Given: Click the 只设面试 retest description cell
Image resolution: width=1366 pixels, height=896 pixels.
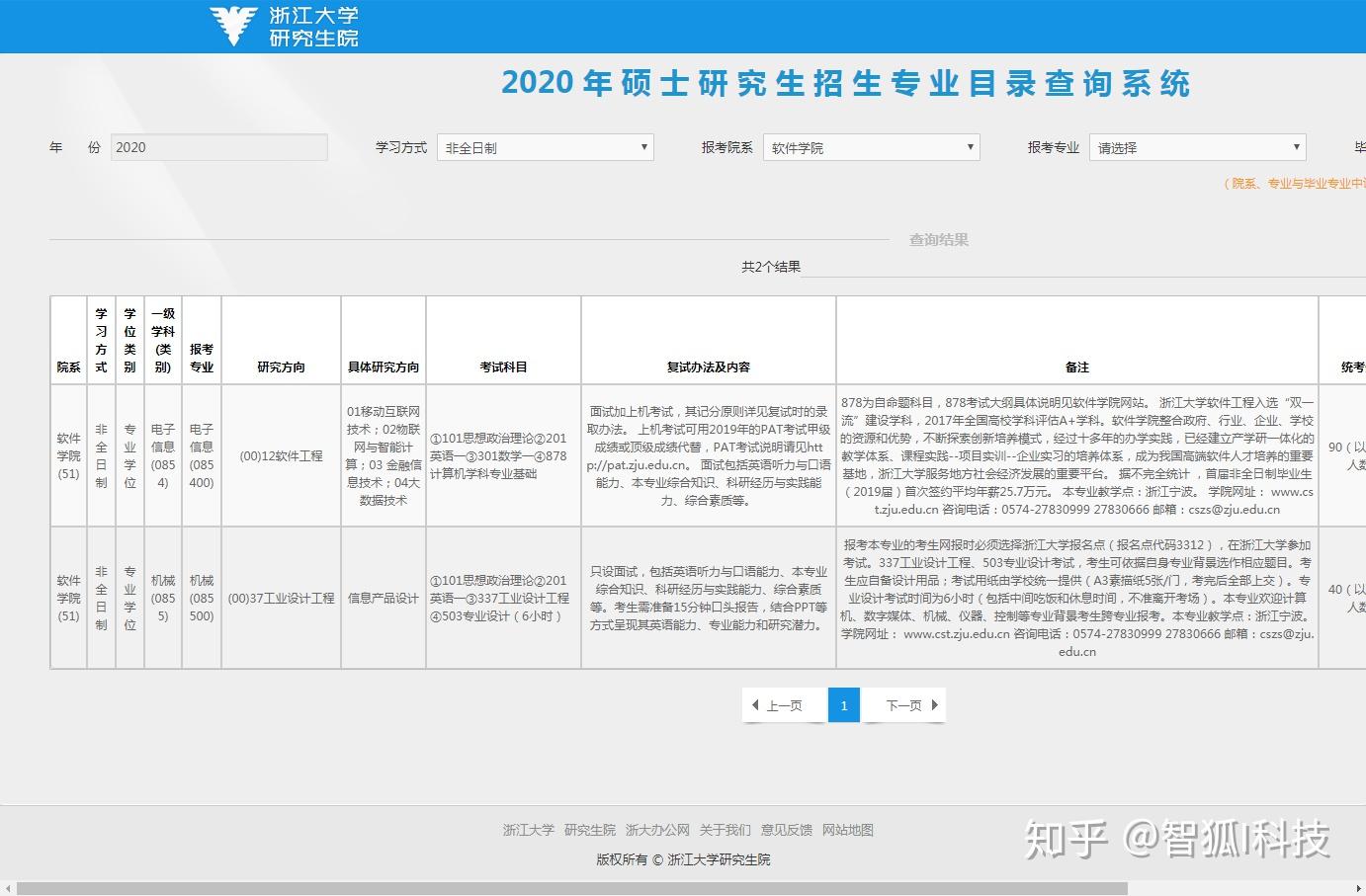Looking at the screenshot, I should point(709,598).
